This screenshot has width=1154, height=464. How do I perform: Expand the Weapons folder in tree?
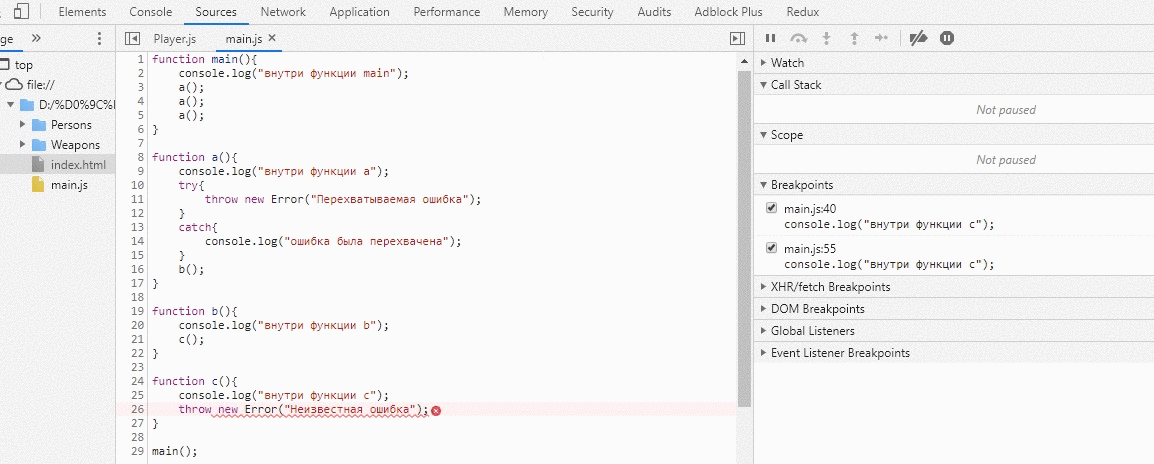pyautogui.click(x=23, y=145)
